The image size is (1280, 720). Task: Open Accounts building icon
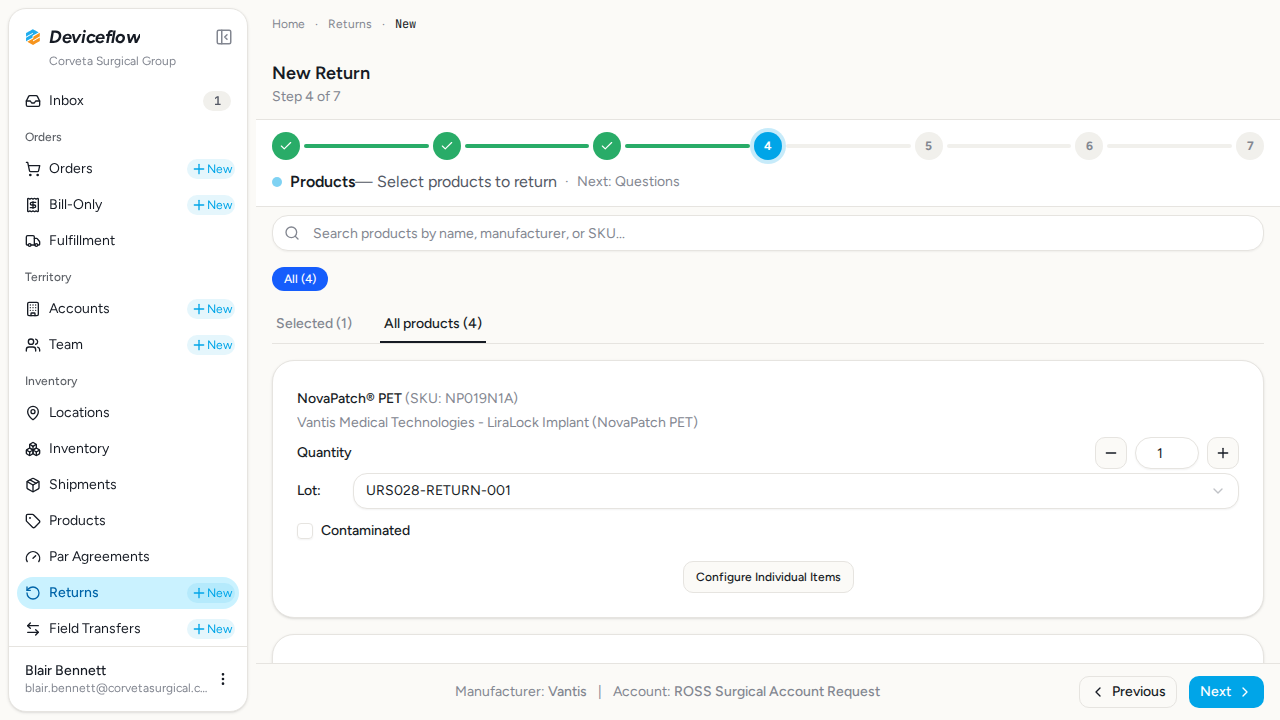tap(33, 309)
